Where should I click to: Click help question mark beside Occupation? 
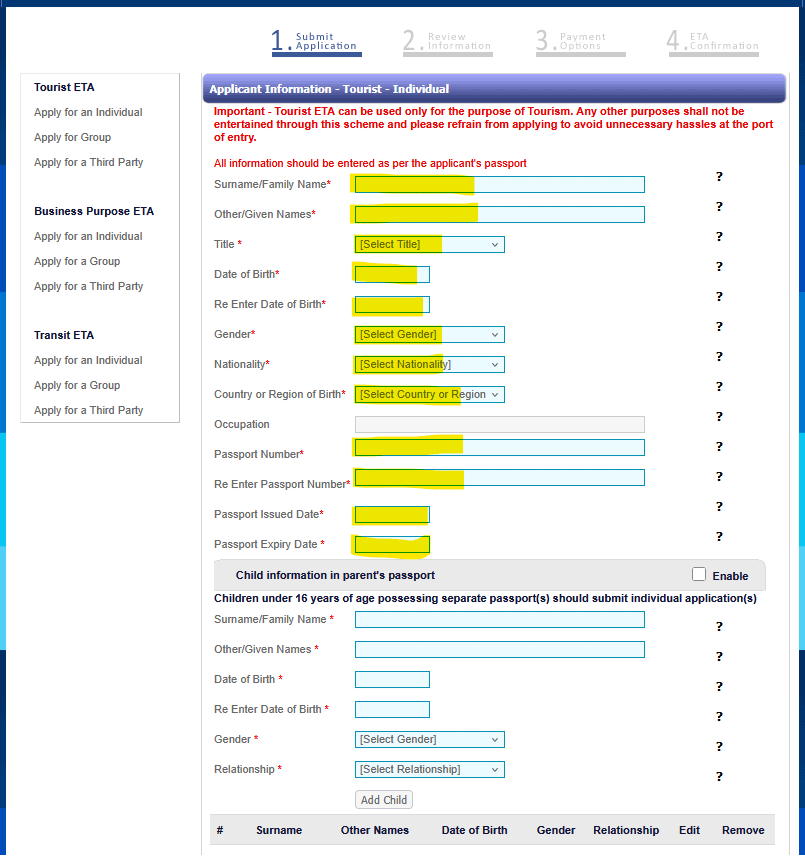[719, 417]
